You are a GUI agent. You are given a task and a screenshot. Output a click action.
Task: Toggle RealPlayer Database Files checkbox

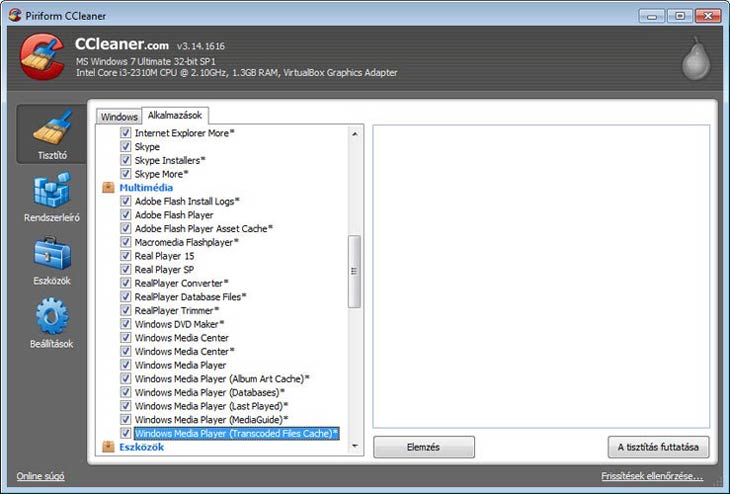(x=125, y=297)
